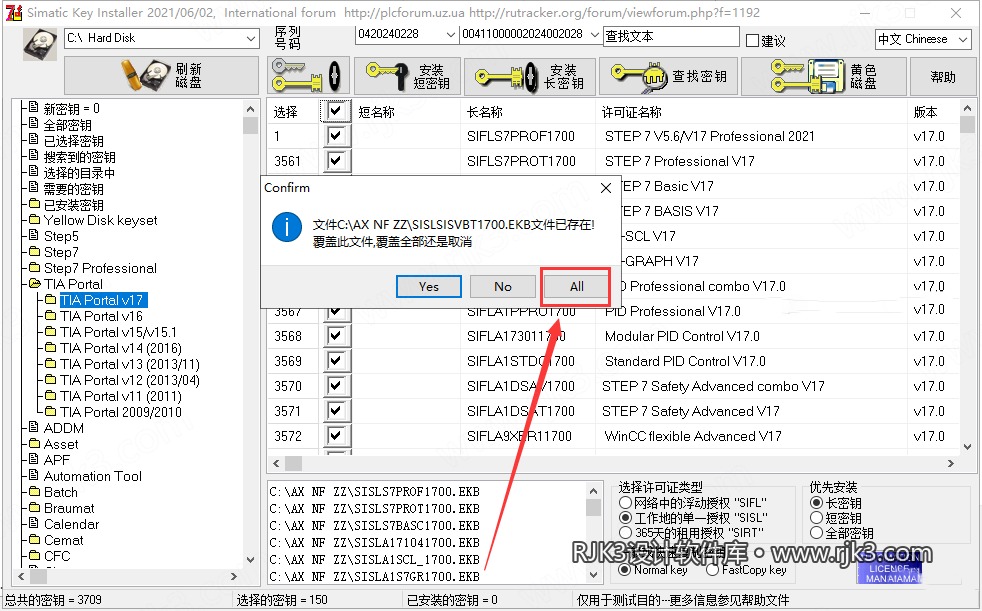
Task: Click All to overwrite all files
Action: [x=577, y=287]
